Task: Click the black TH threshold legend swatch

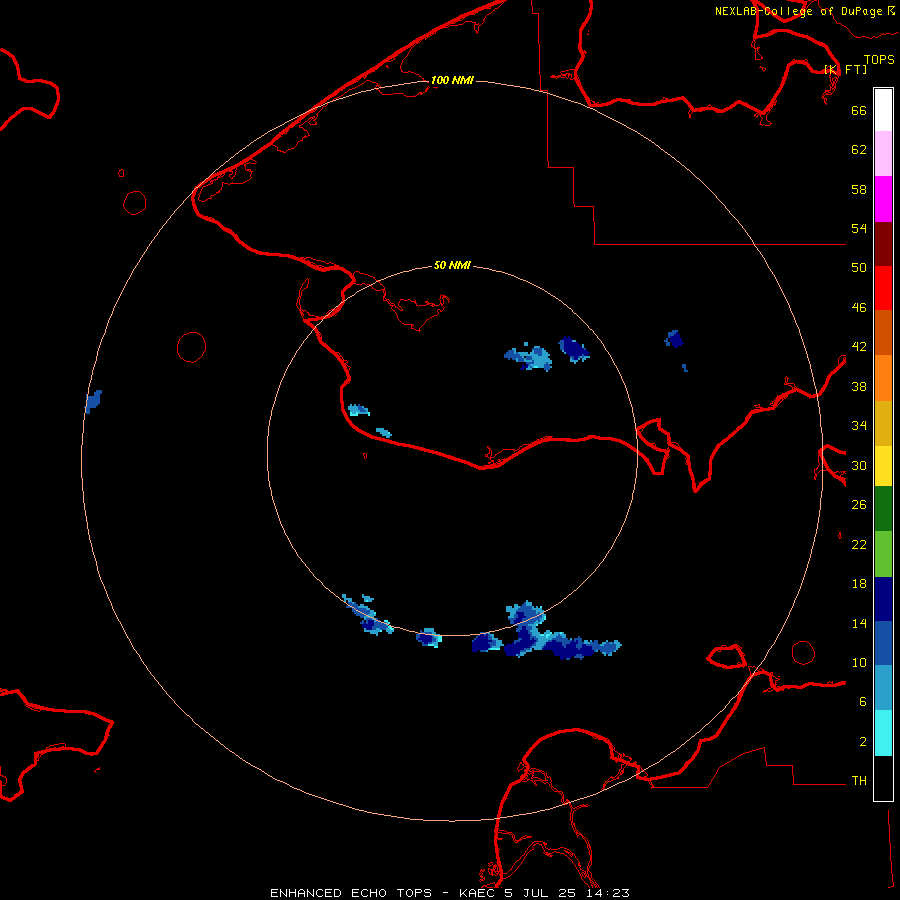Action: pyautogui.click(x=883, y=778)
